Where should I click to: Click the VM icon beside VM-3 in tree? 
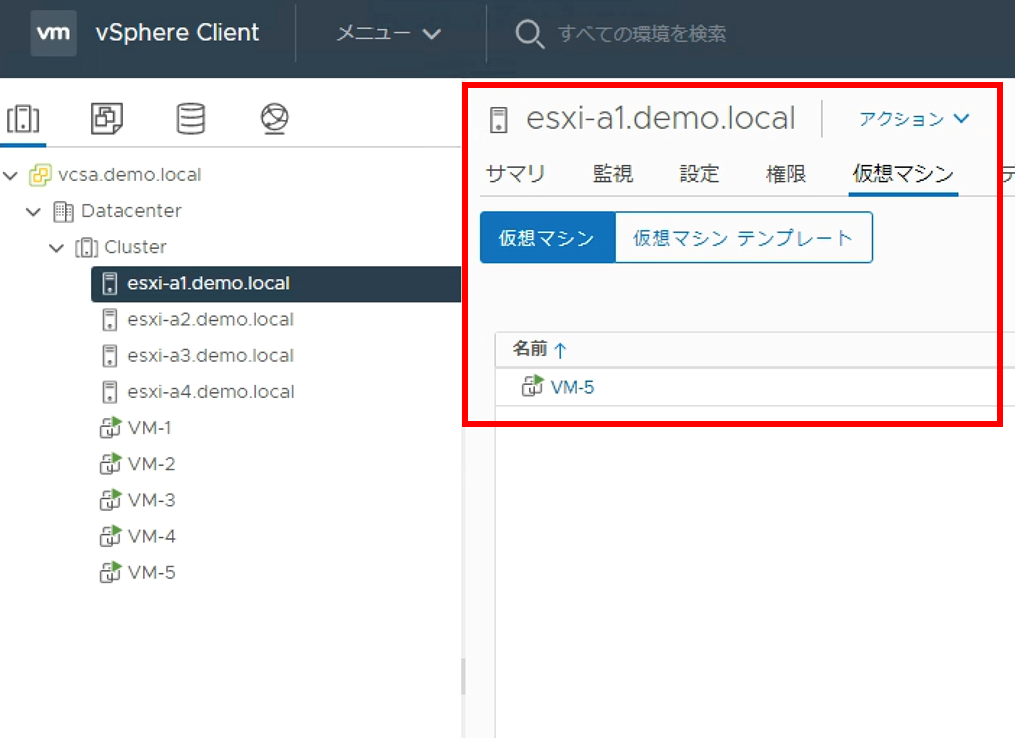pyautogui.click(x=110, y=500)
